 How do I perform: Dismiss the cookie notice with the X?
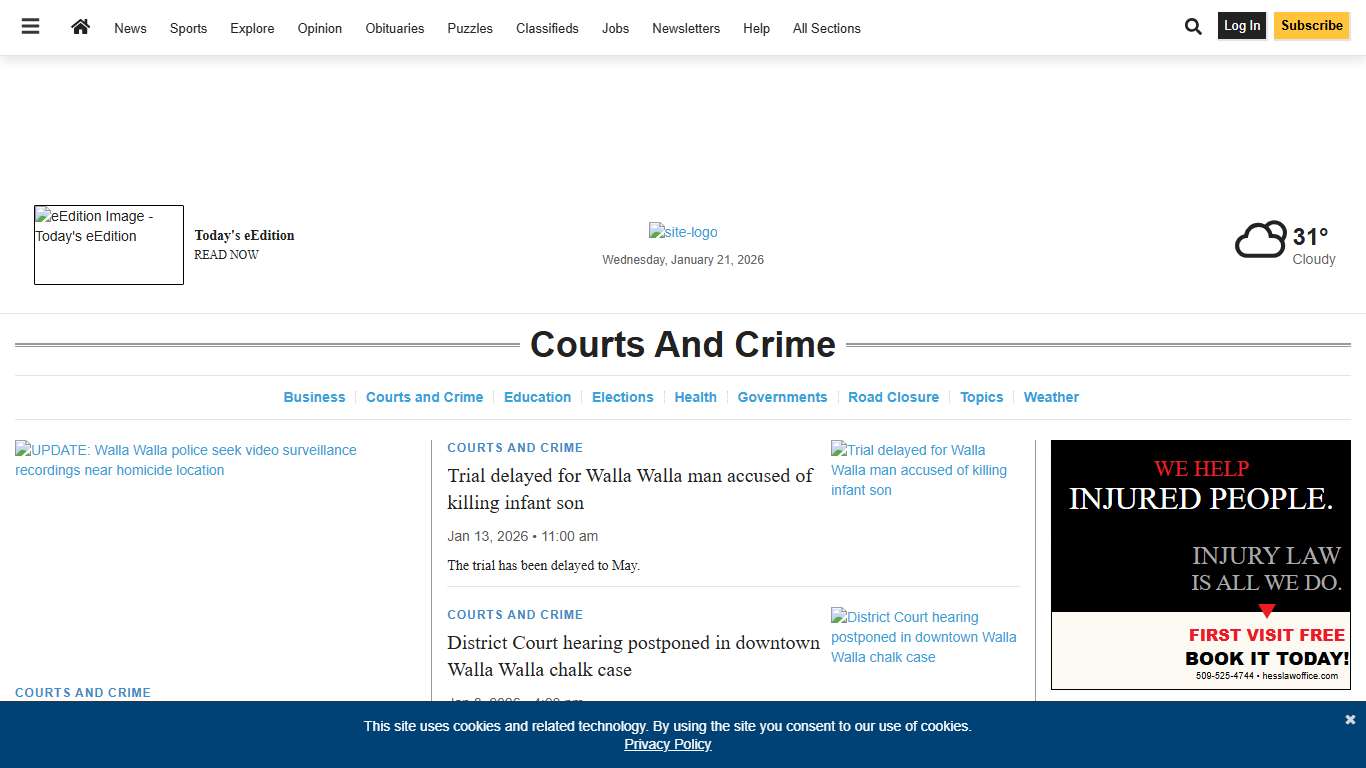tap(1349, 719)
